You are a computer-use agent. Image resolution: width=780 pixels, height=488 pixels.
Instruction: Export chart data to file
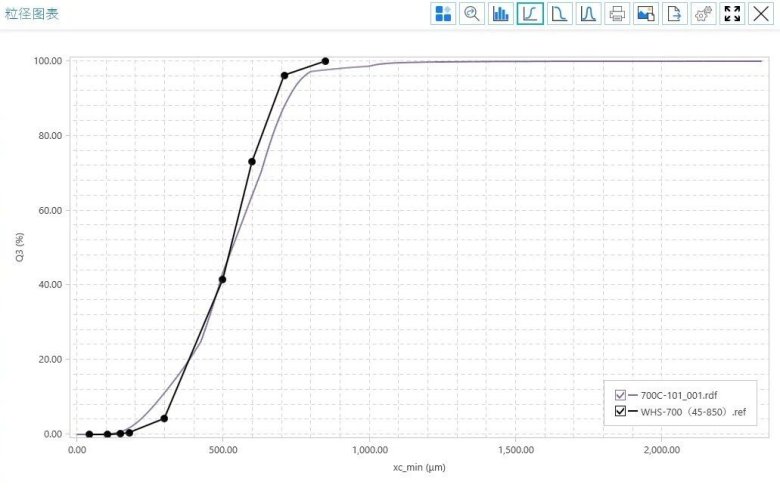(x=675, y=14)
